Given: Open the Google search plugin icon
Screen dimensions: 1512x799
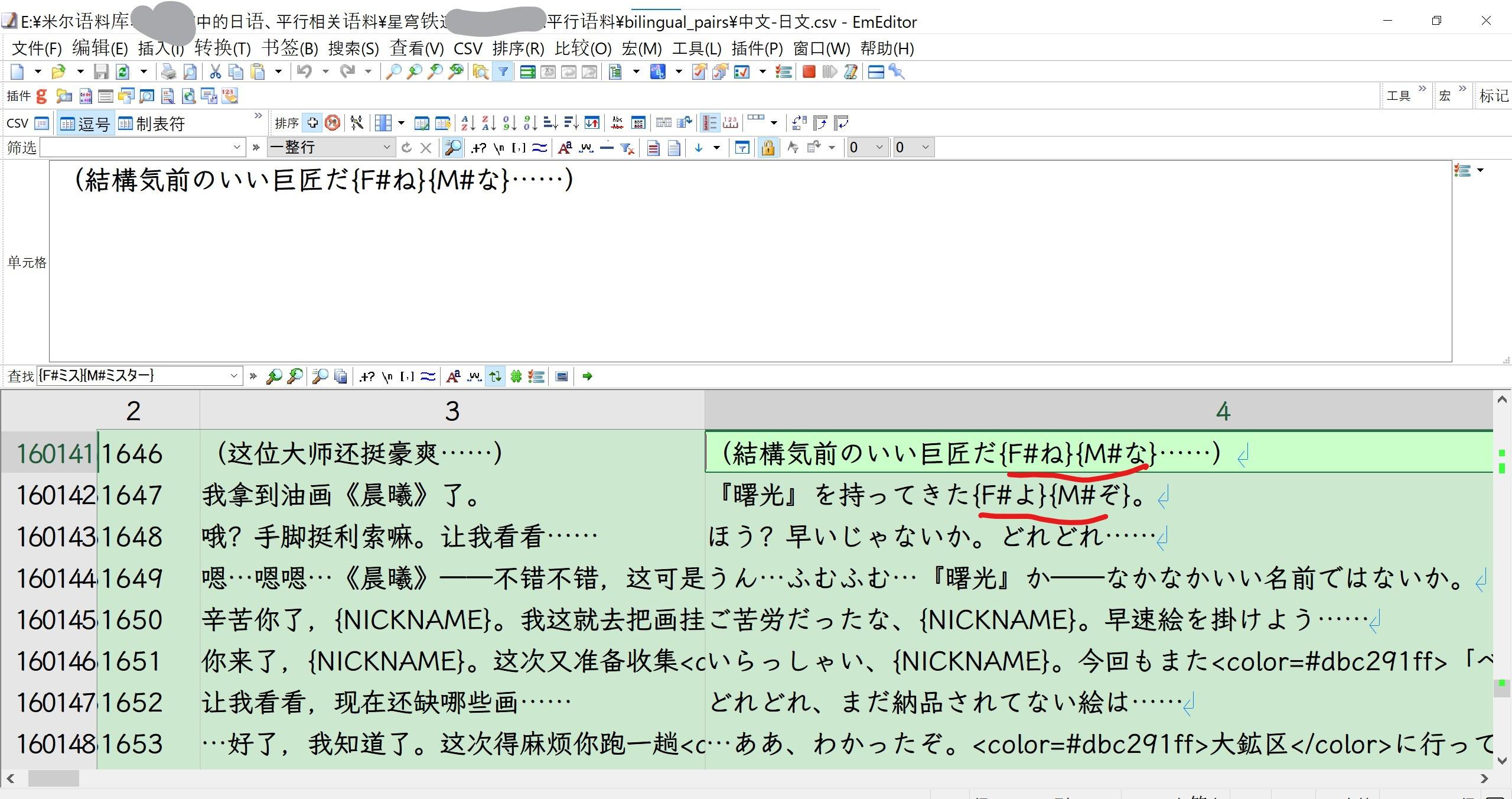Looking at the screenshot, I should (x=42, y=96).
